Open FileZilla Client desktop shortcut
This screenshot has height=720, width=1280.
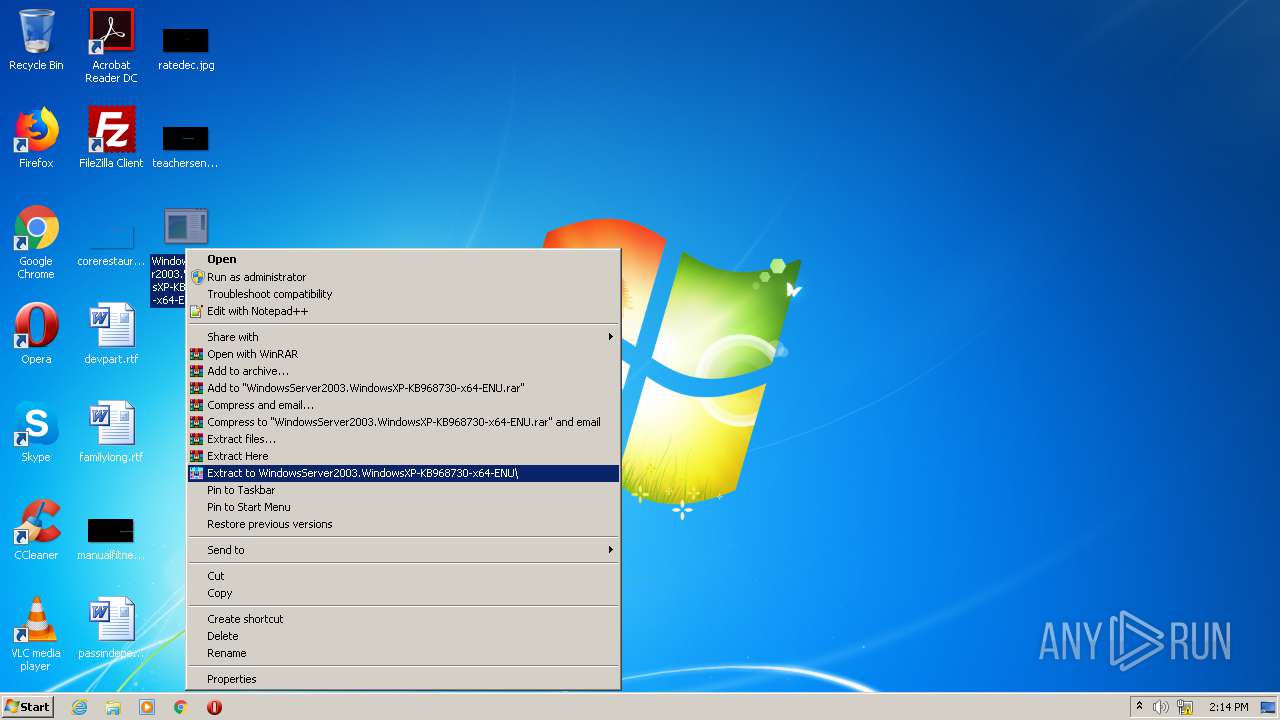(111, 138)
